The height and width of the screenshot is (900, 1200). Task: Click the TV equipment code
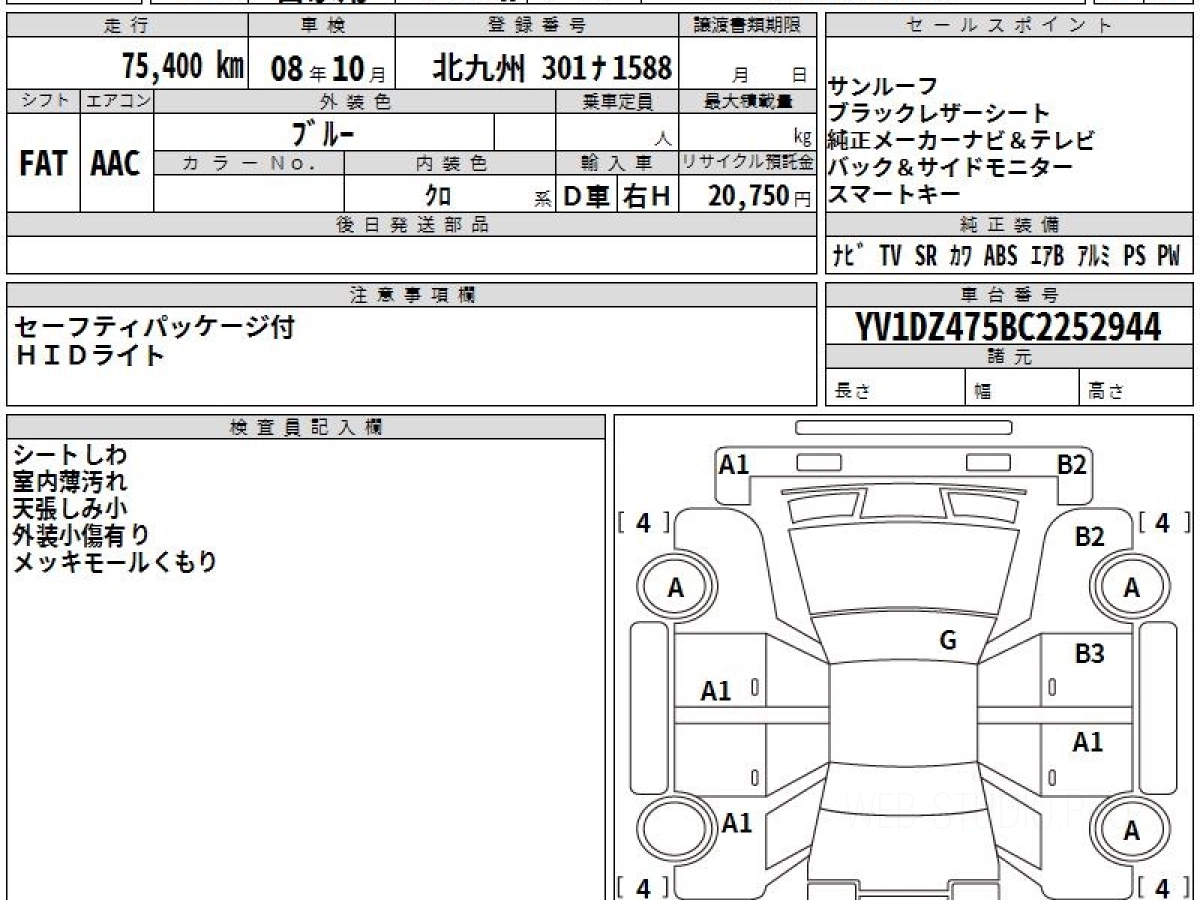coord(890,256)
